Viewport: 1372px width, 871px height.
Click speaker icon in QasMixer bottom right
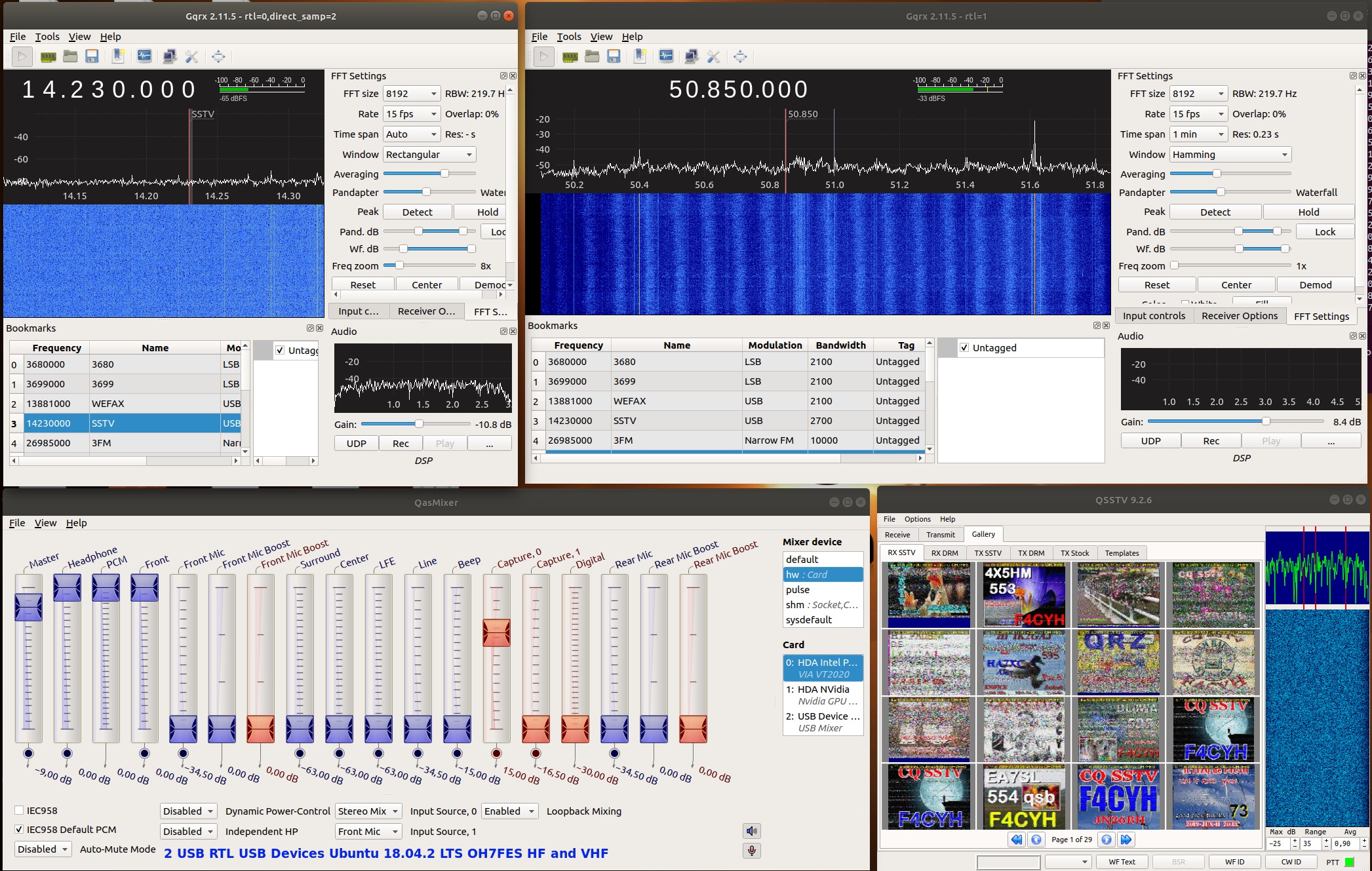[x=752, y=831]
